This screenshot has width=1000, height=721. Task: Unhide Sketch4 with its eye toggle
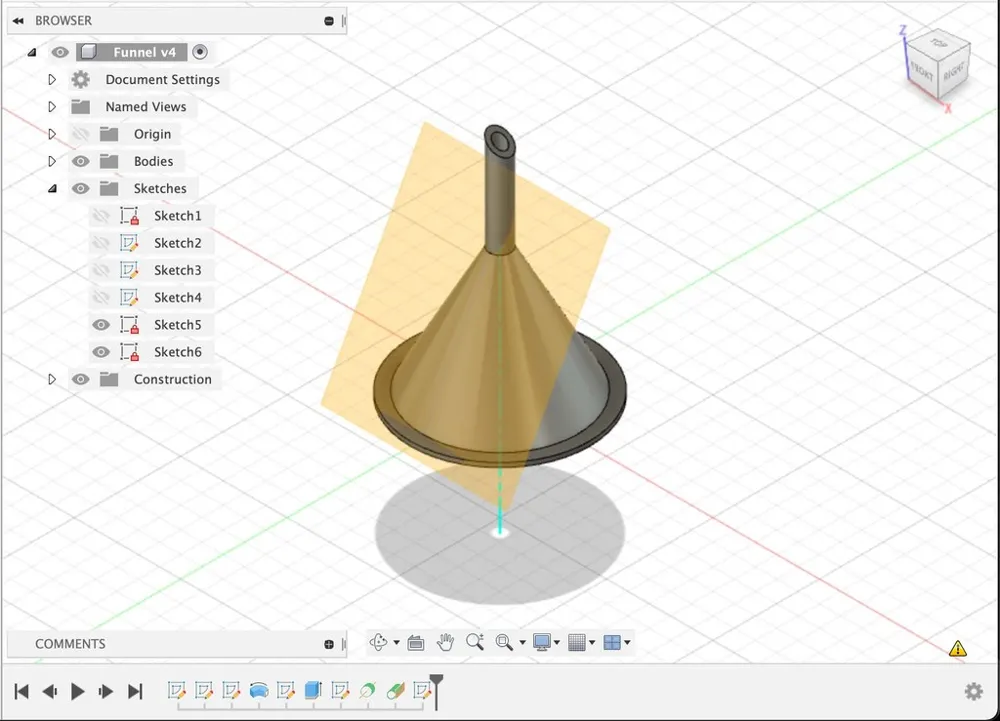101,298
